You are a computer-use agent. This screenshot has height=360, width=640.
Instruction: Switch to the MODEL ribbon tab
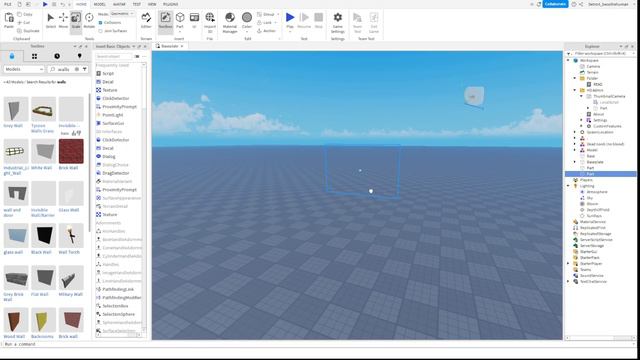(100, 4)
